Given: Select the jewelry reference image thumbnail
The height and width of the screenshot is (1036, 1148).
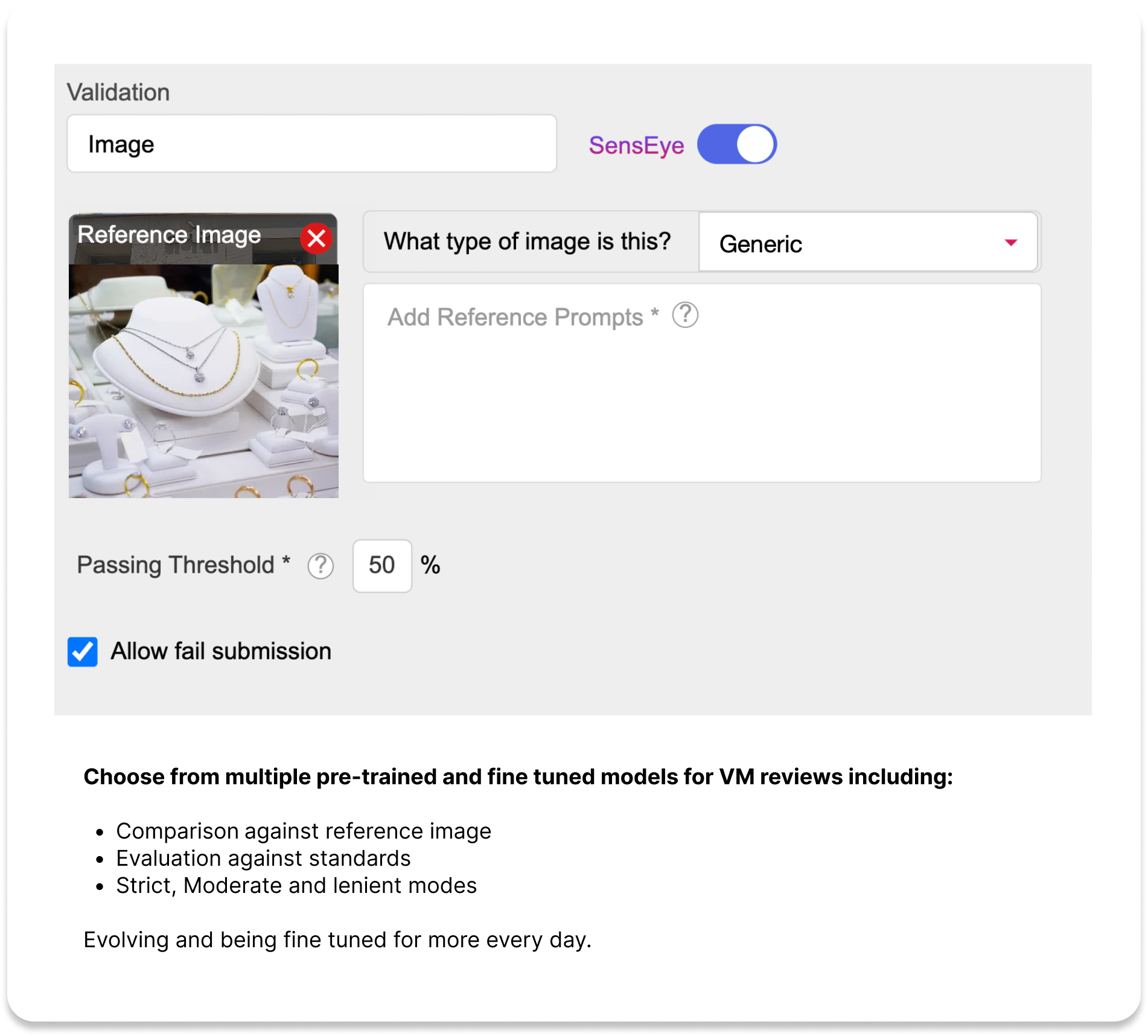Looking at the screenshot, I should (x=203, y=380).
